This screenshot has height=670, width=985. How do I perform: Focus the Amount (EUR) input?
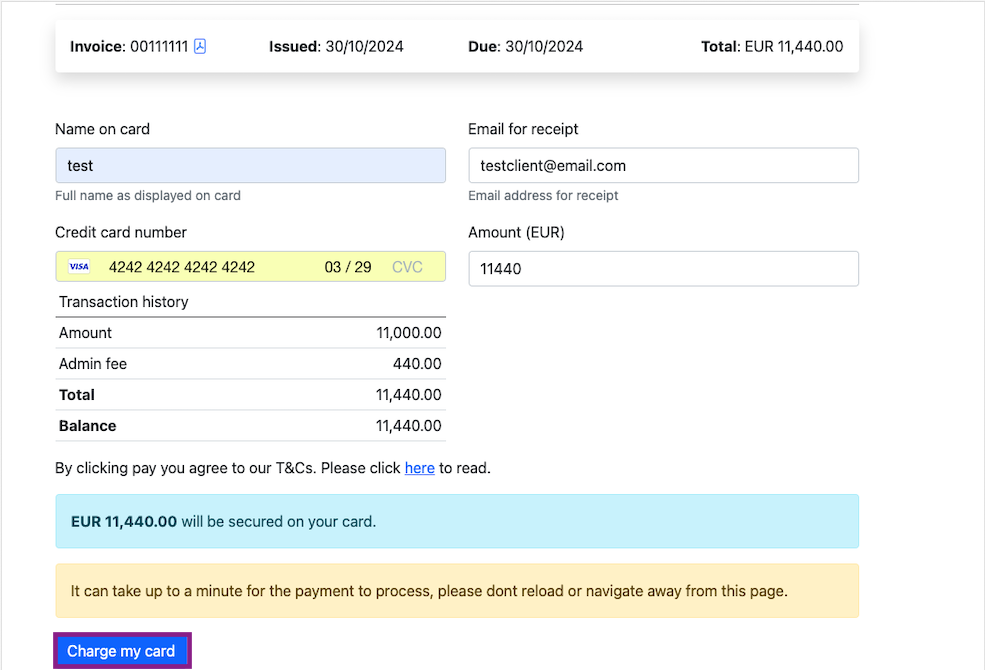(662, 269)
